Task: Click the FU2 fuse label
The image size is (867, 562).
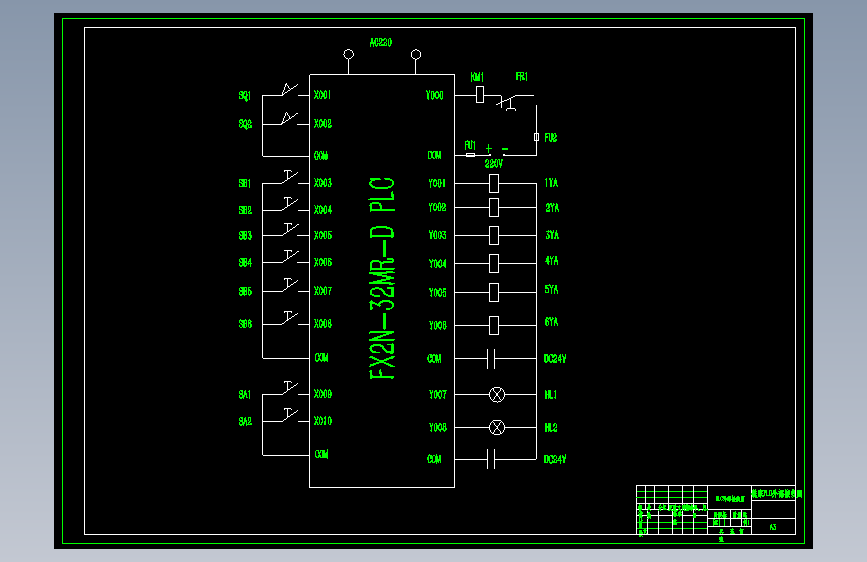Action: point(551,138)
